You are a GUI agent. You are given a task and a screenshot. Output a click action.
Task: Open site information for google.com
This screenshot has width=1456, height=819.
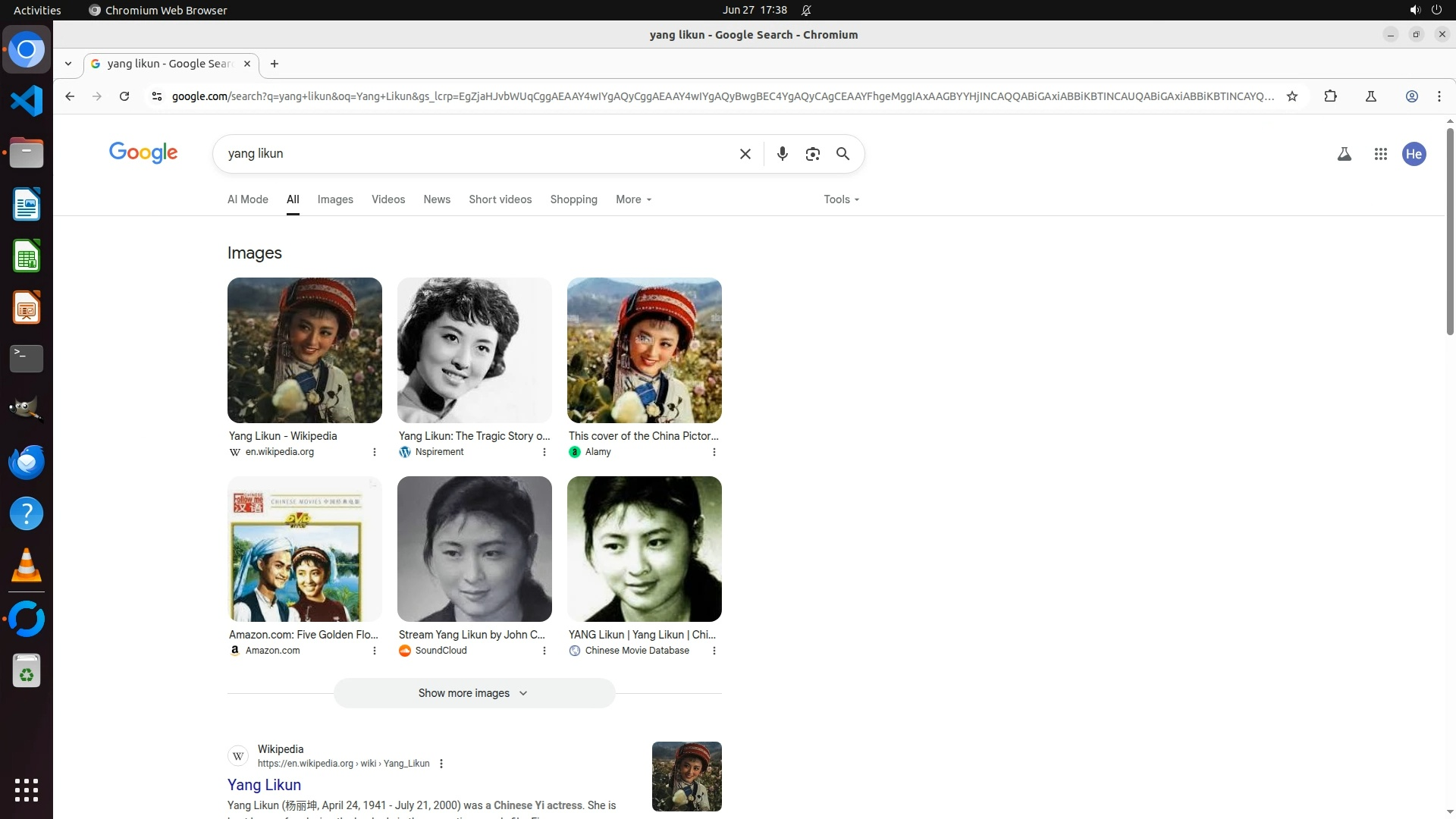point(156,96)
